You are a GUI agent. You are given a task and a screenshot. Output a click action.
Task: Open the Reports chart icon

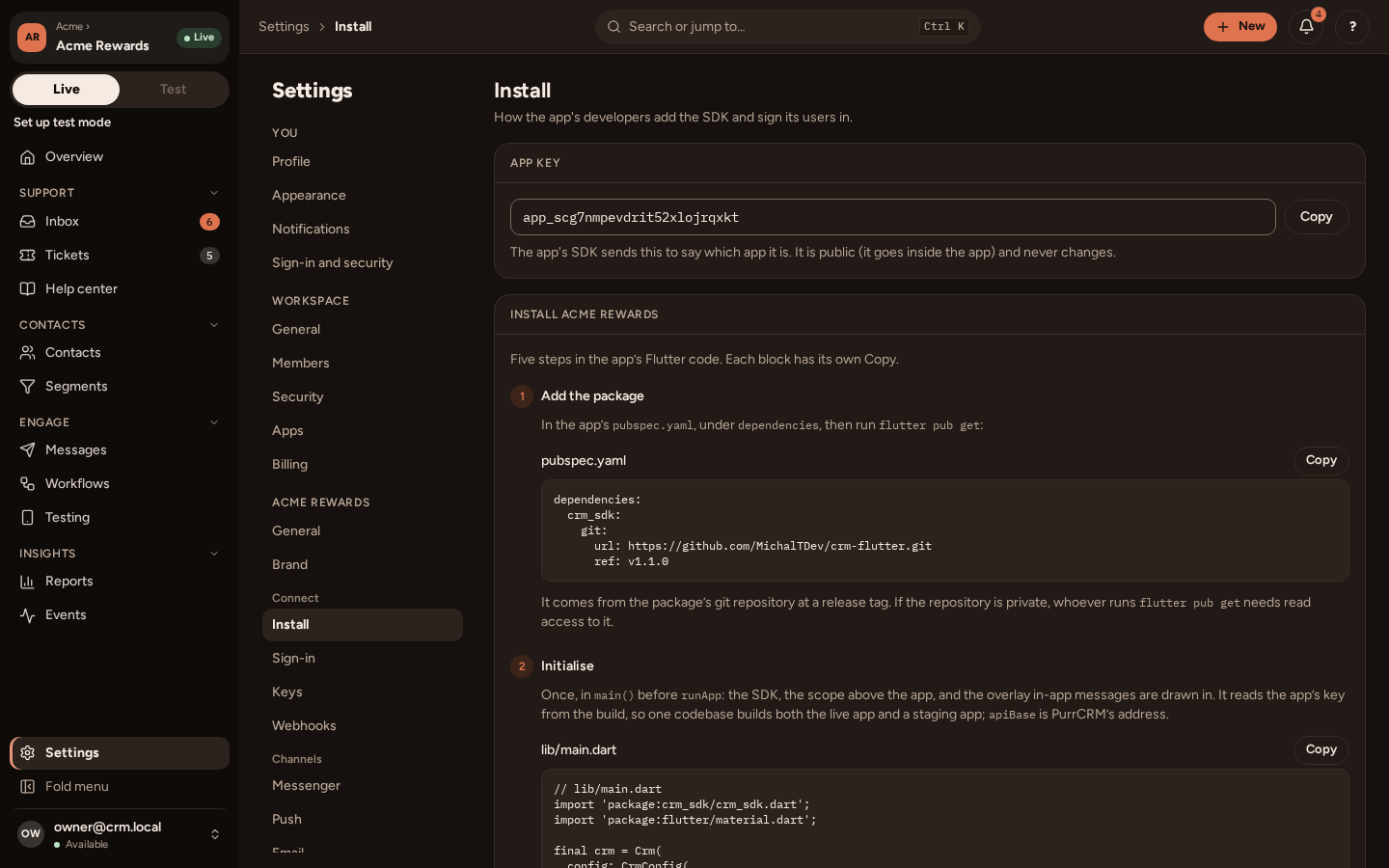pyautogui.click(x=28, y=582)
